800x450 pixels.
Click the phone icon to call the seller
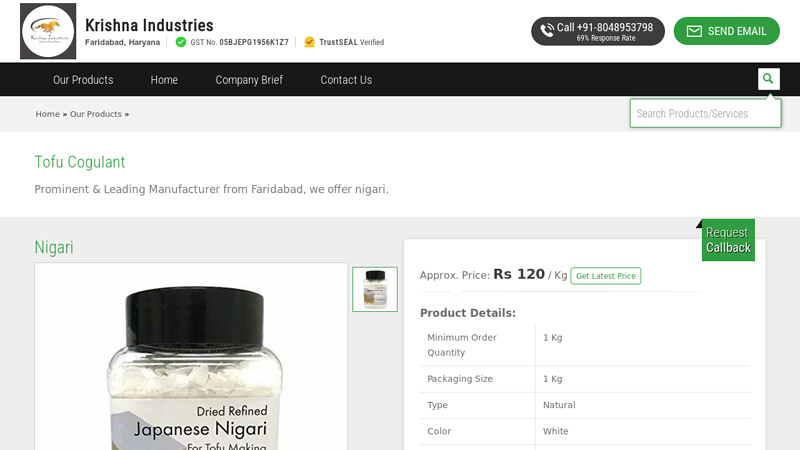coord(547,31)
